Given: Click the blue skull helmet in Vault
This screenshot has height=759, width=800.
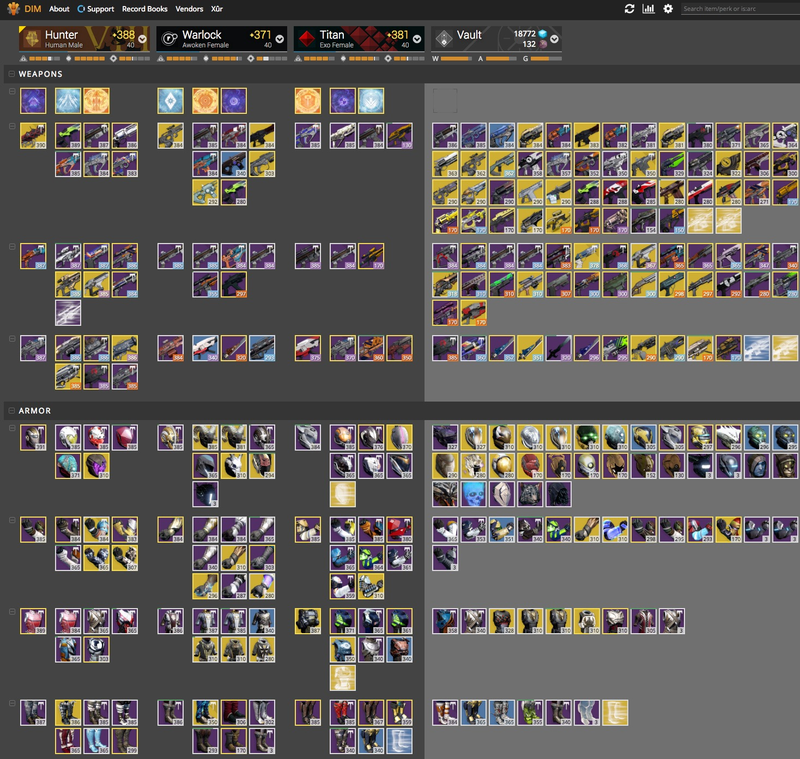Looking at the screenshot, I should 473,494.
